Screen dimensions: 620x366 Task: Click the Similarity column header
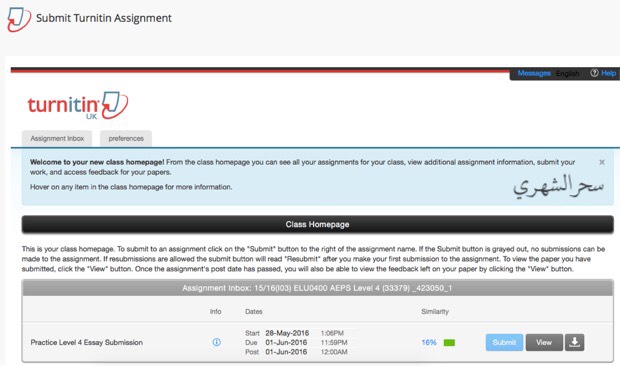(x=435, y=311)
